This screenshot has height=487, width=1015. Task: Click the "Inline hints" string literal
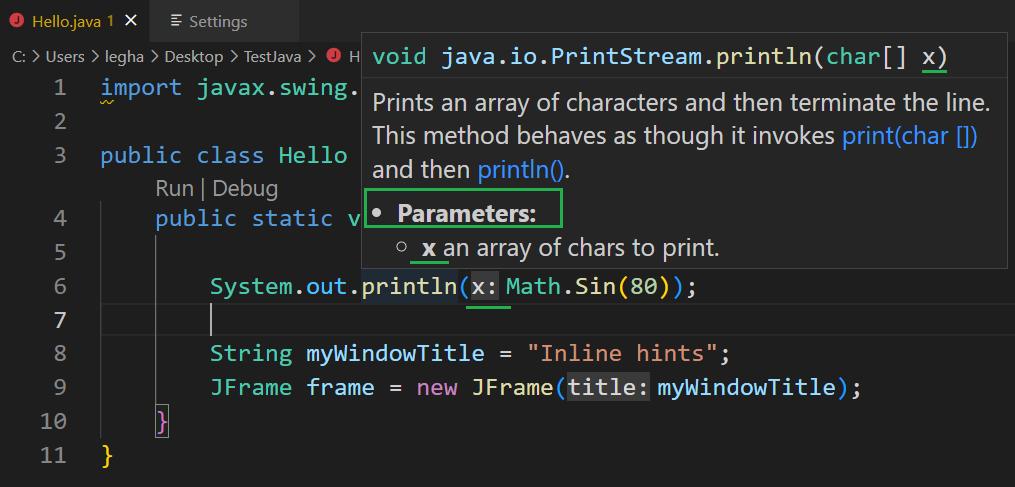point(622,354)
